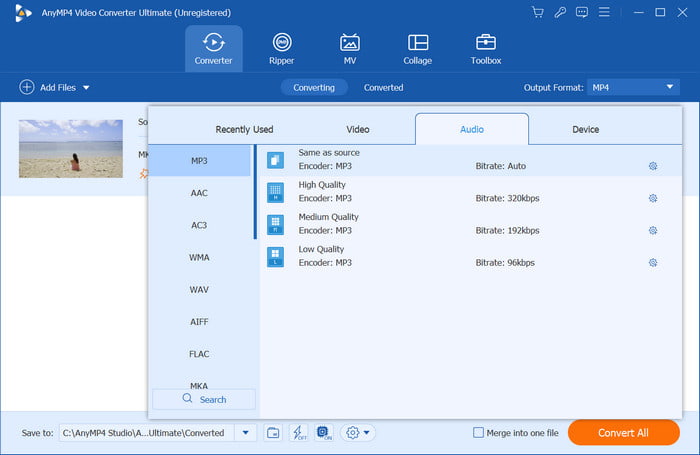700x455 pixels.
Task: Toggle the lightning acceleration OFF icon
Action: 299,433
